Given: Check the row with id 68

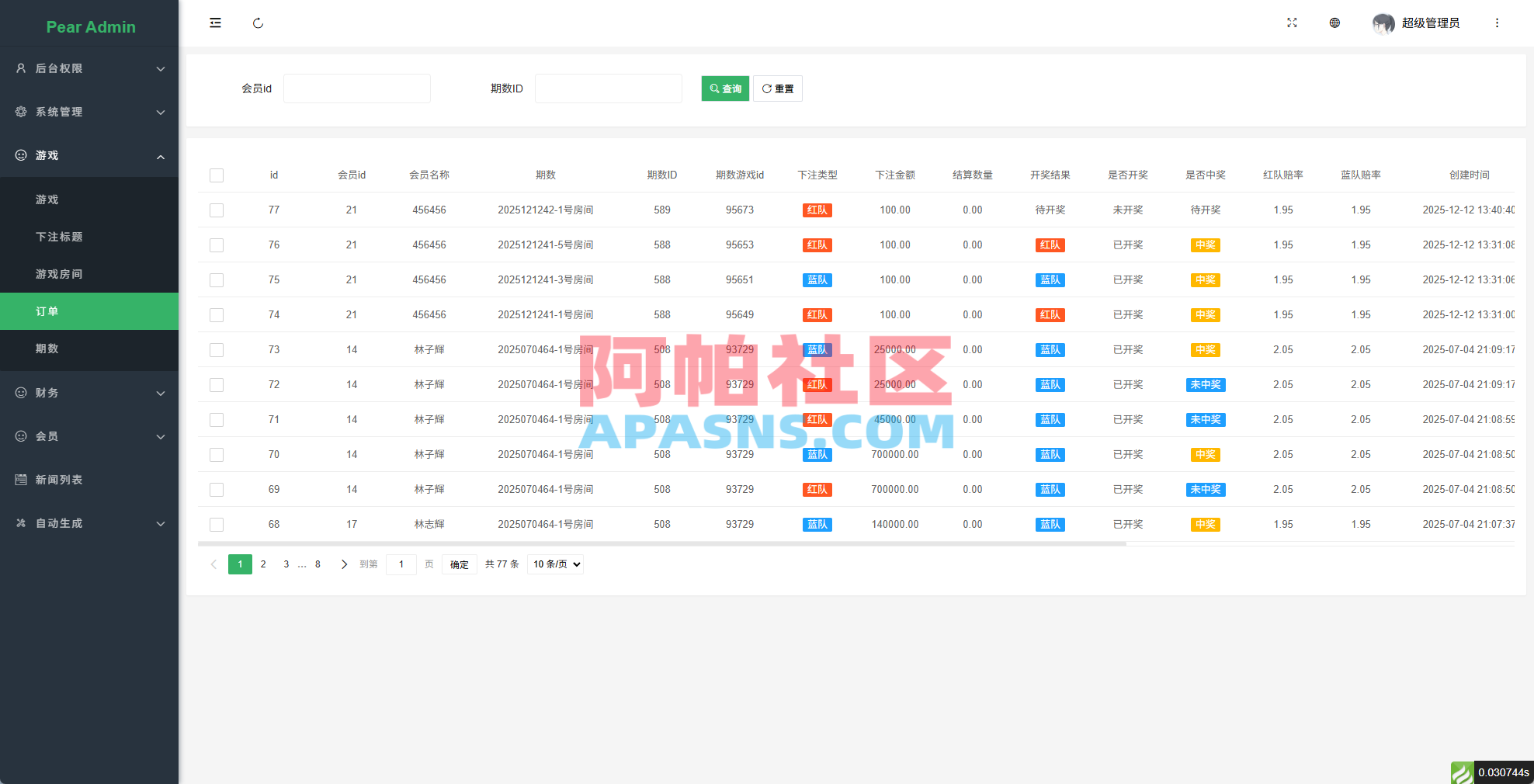Looking at the screenshot, I should (x=217, y=525).
